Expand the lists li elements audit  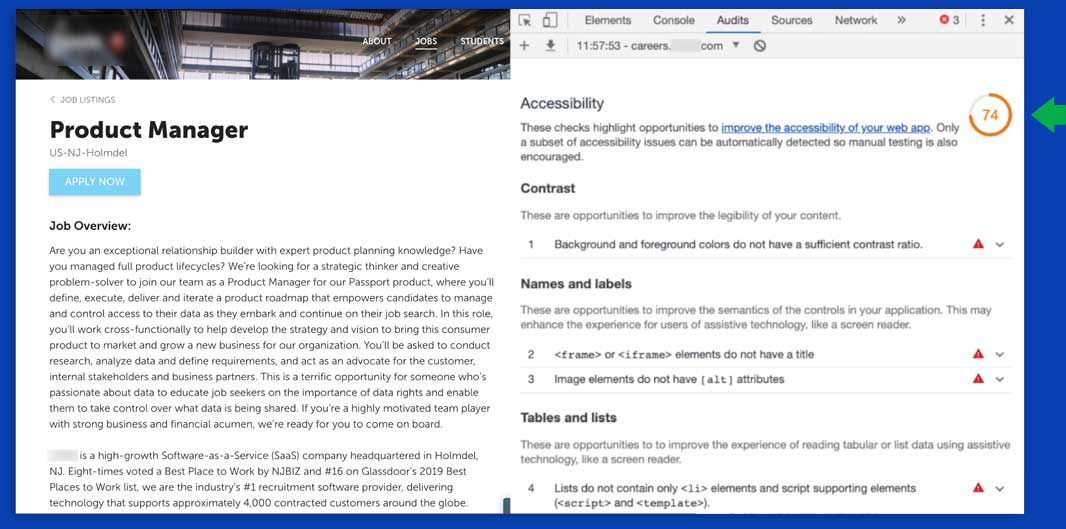click(x=1000, y=489)
